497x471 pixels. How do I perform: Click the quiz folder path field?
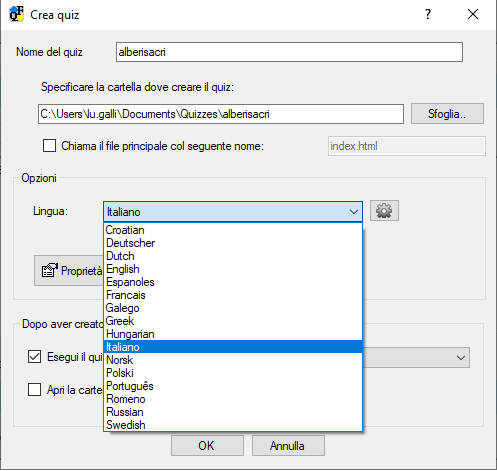[x=221, y=114]
